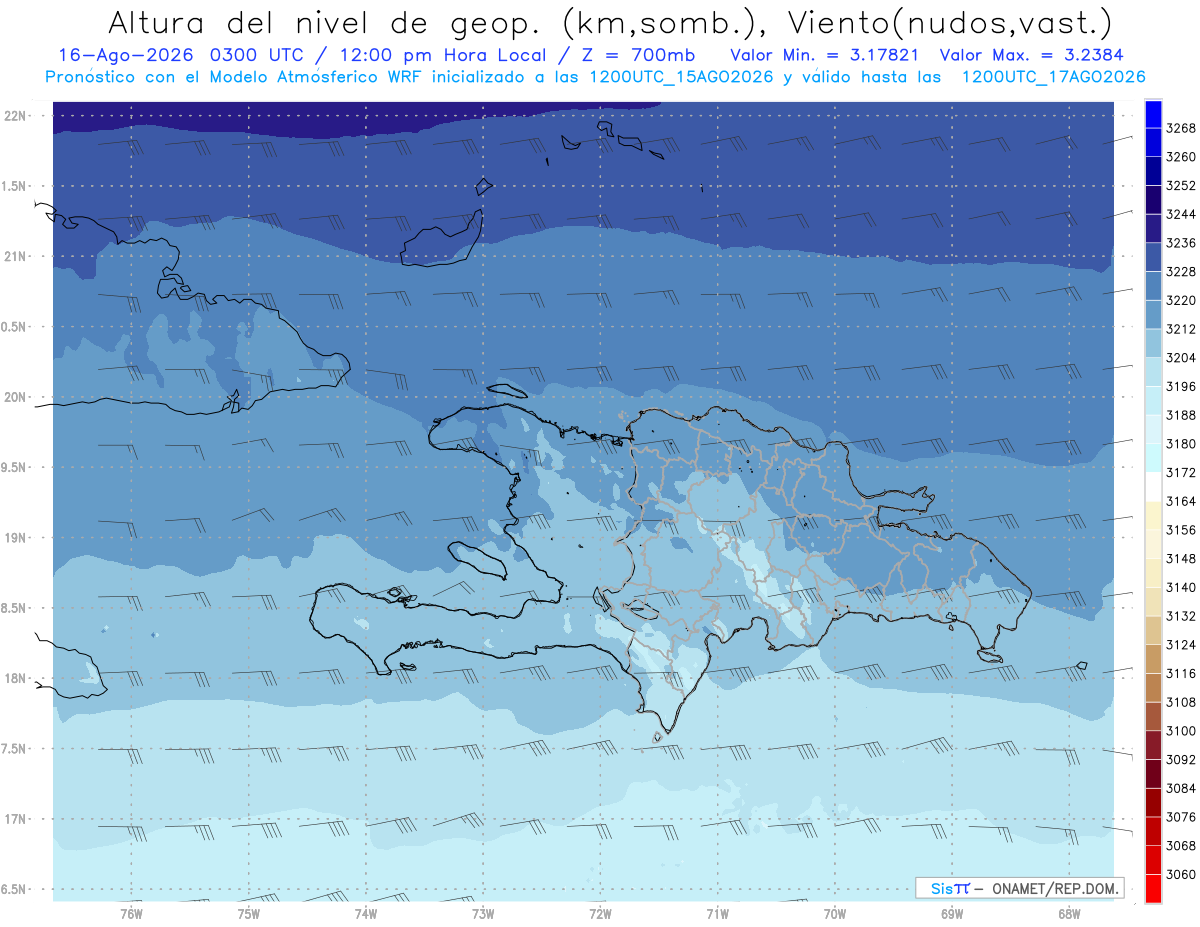Click legend value 3164

click(1181, 501)
